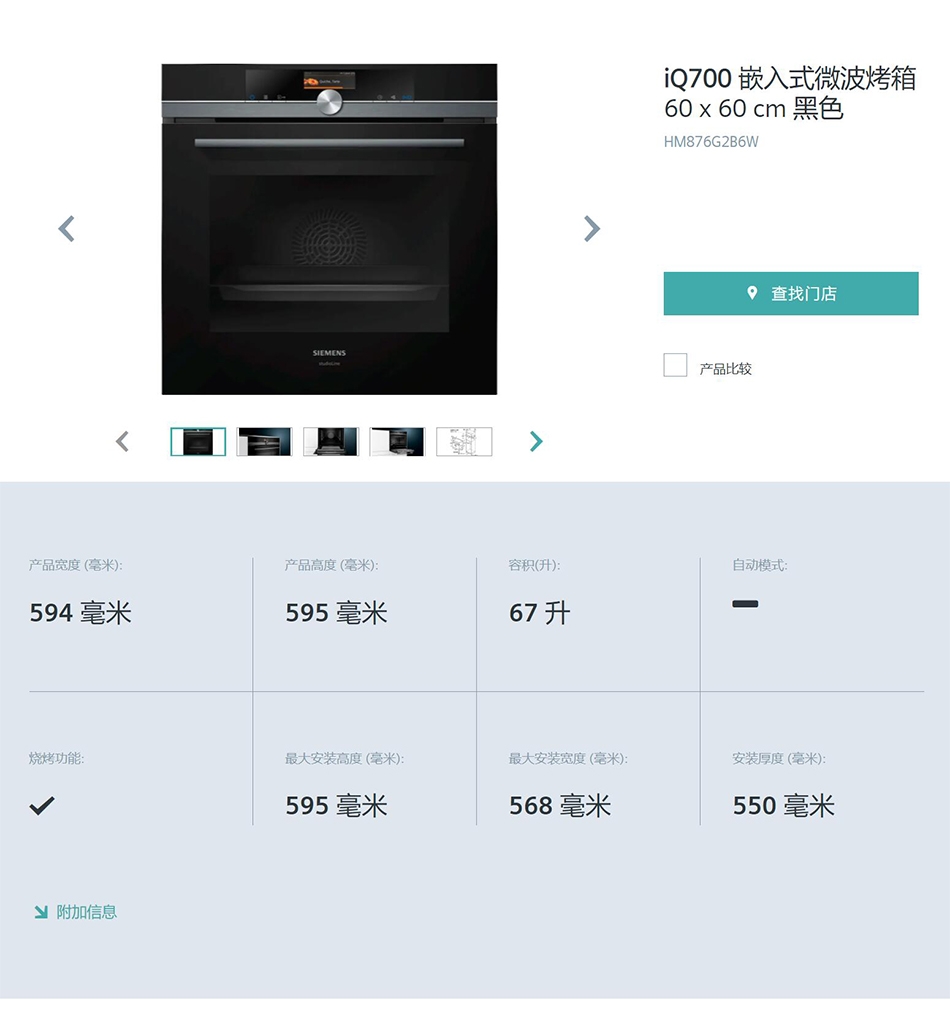This screenshot has width=950, height=1010.
Task: Select the fifth installation diagram thumbnail
Action: tap(464, 441)
